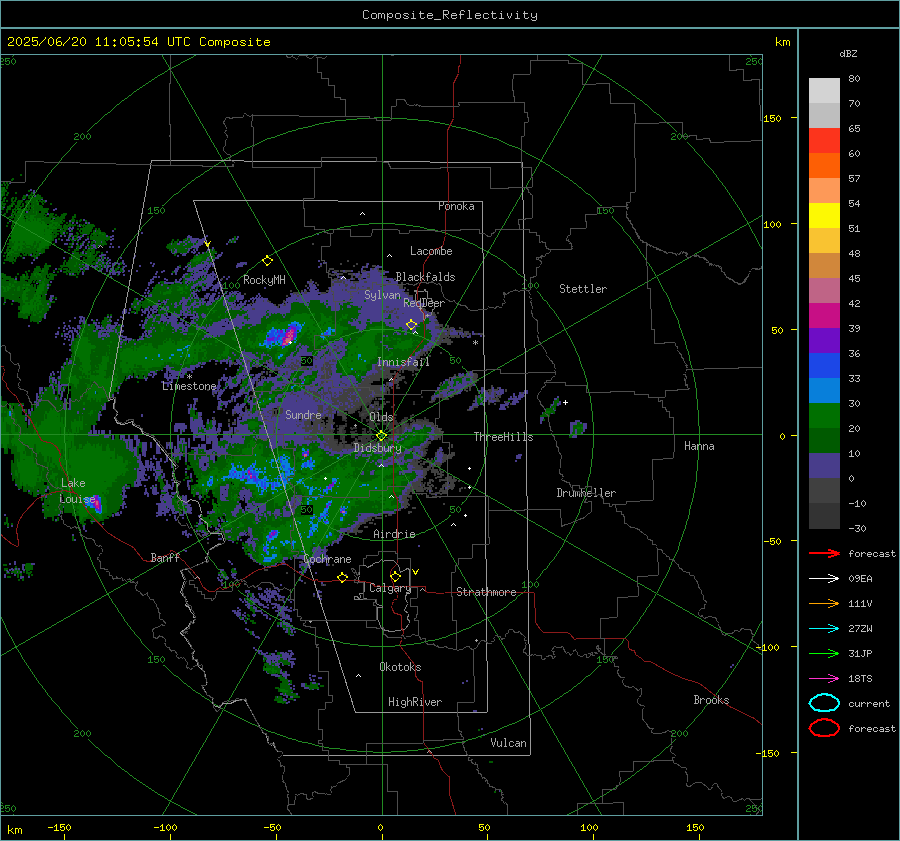
Task: Click the HighRiver label
Action: coord(415,702)
